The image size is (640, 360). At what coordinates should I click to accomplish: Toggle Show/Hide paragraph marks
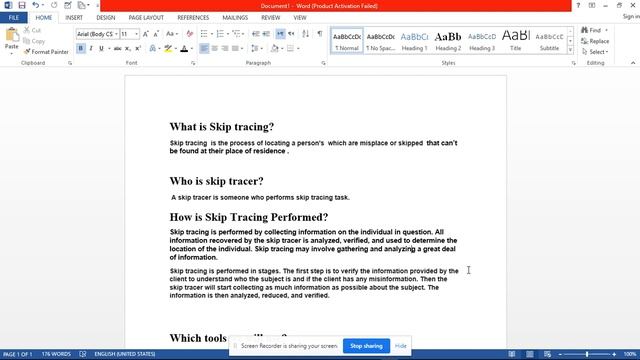320,34
